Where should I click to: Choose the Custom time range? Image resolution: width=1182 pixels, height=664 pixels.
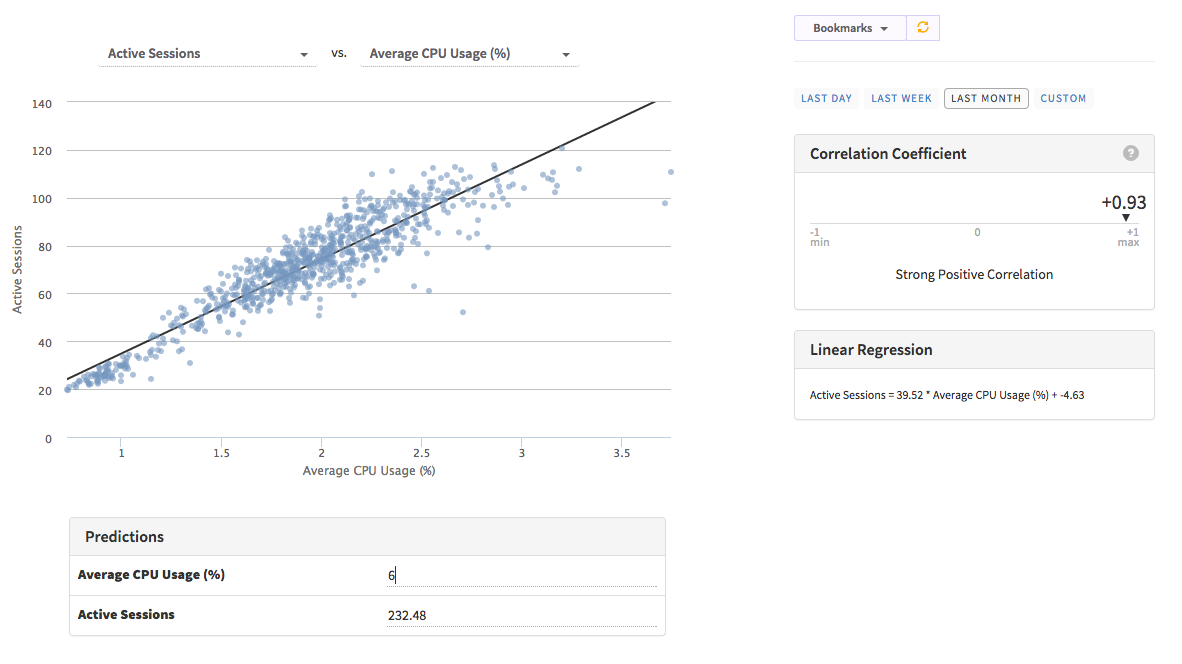(x=1063, y=98)
